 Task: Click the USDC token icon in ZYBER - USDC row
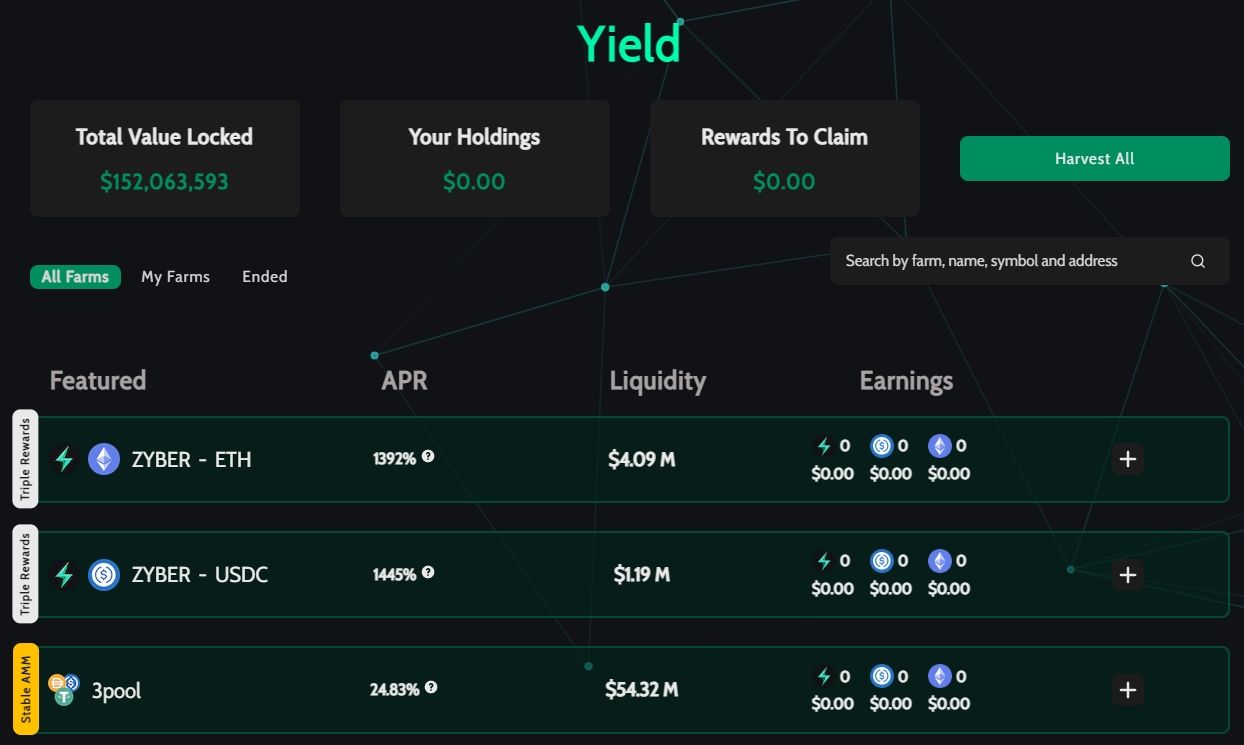104,574
